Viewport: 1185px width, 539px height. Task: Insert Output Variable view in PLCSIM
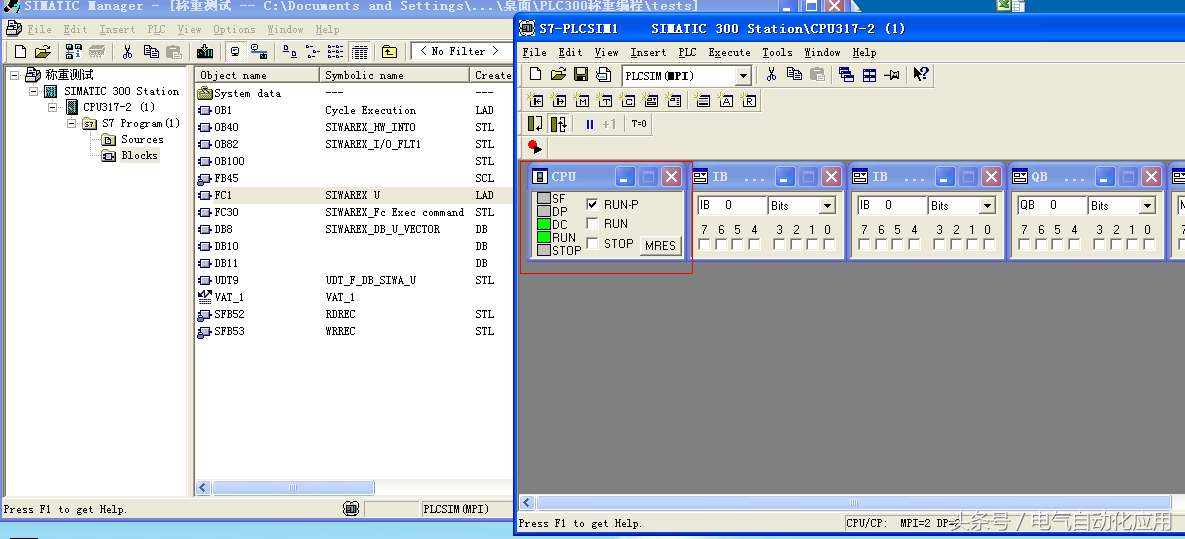(x=558, y=100)
